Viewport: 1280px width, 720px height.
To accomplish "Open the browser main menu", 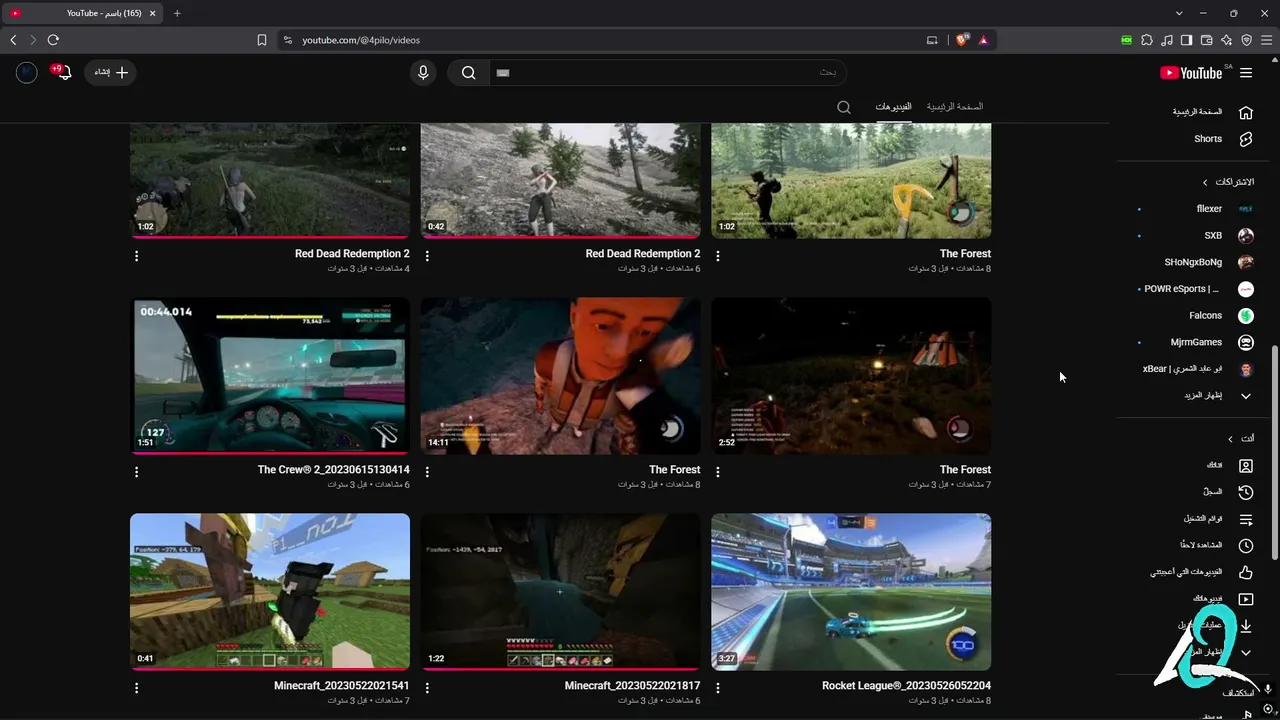I will [x=1266, y=40].
